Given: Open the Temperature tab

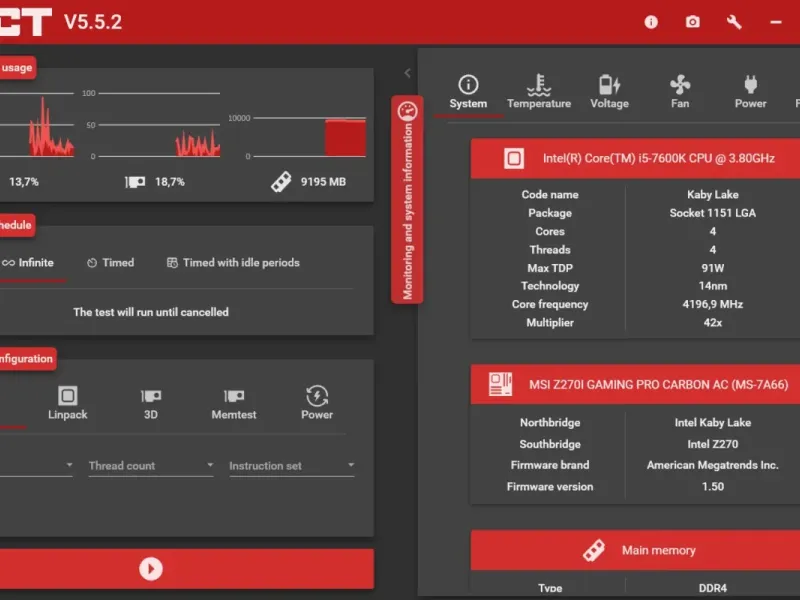Looking at the screenshot, I should [x=539, y=92].
